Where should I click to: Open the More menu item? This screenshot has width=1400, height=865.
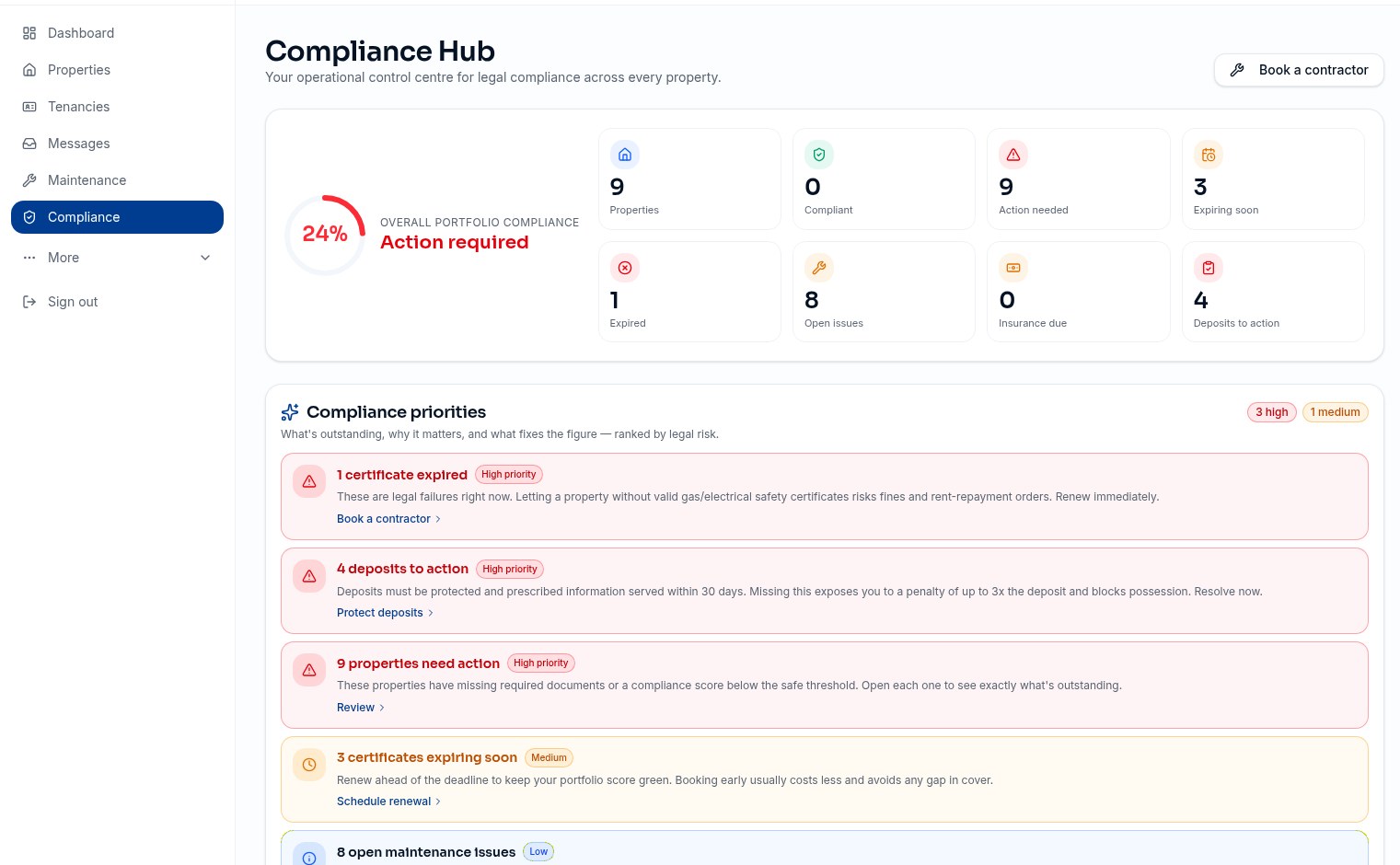[117, 258]
